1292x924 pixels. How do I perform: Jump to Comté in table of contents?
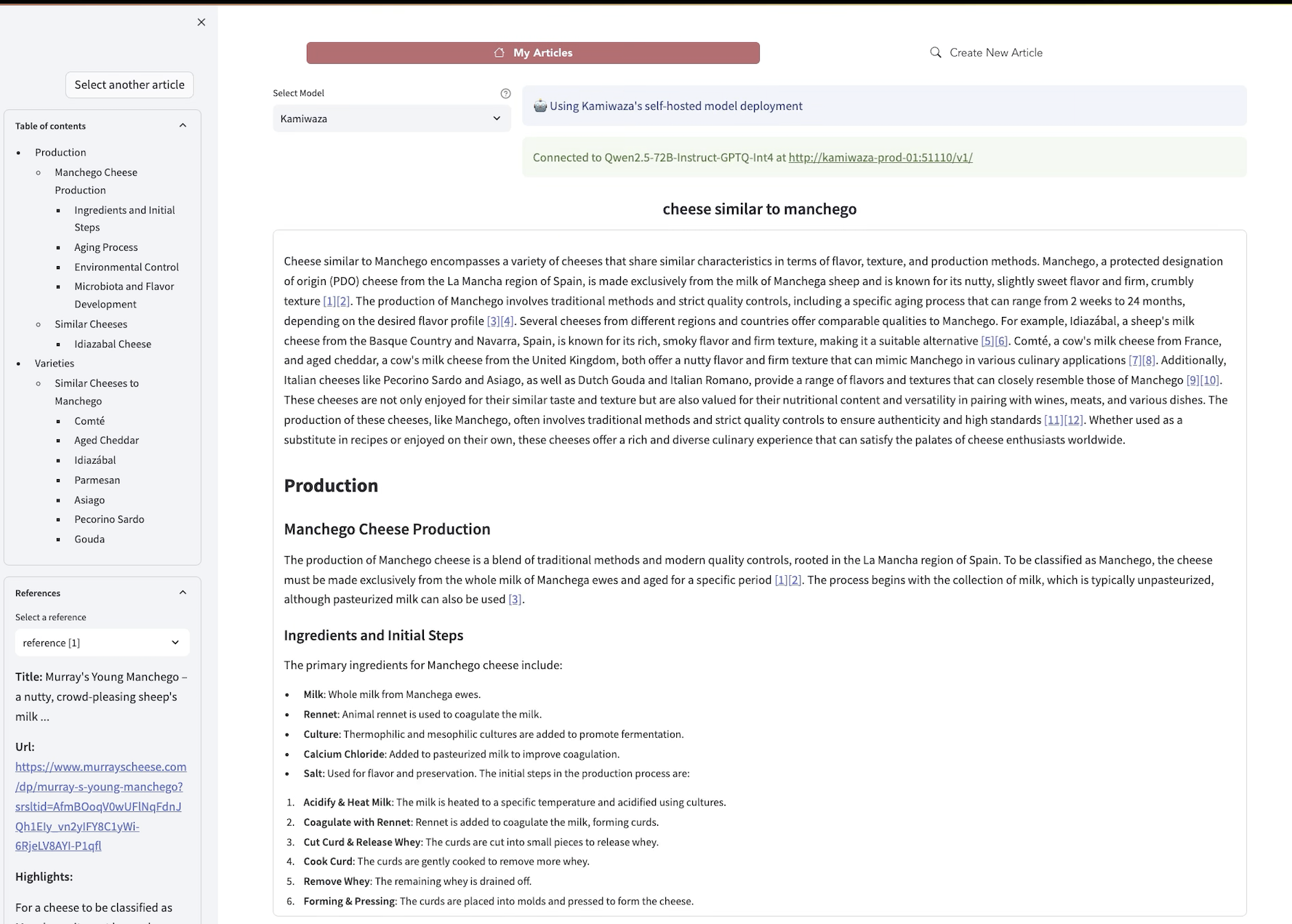pyautogui.click(x=89, y=422)
